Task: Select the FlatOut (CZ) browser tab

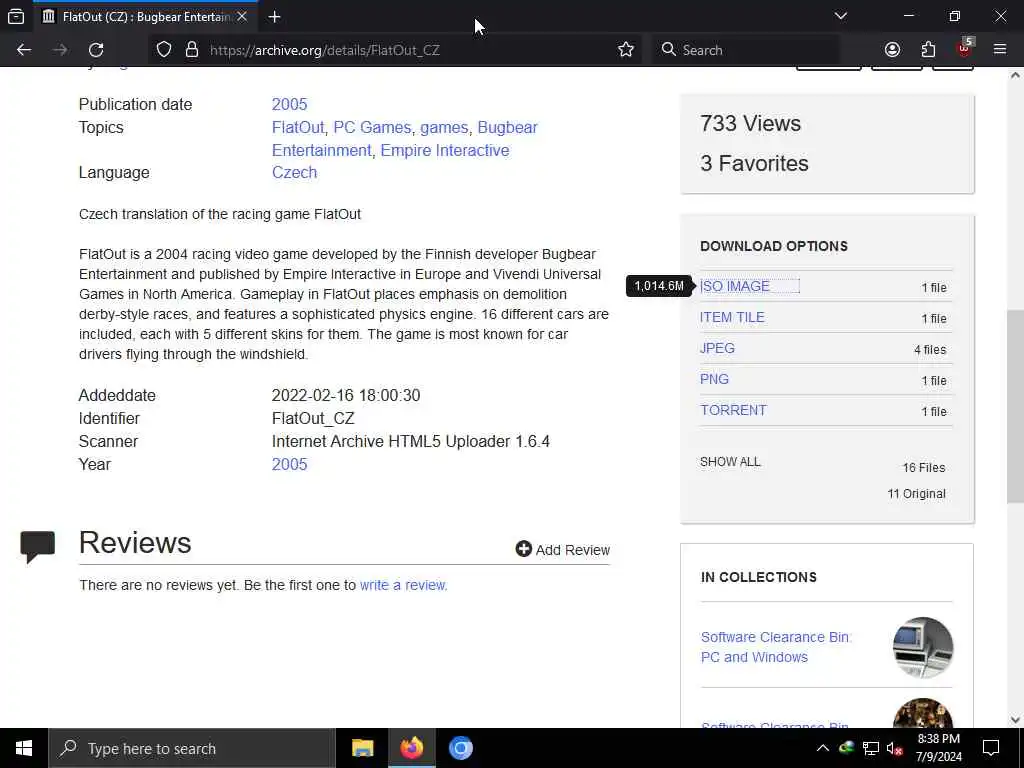Action: 145,17
